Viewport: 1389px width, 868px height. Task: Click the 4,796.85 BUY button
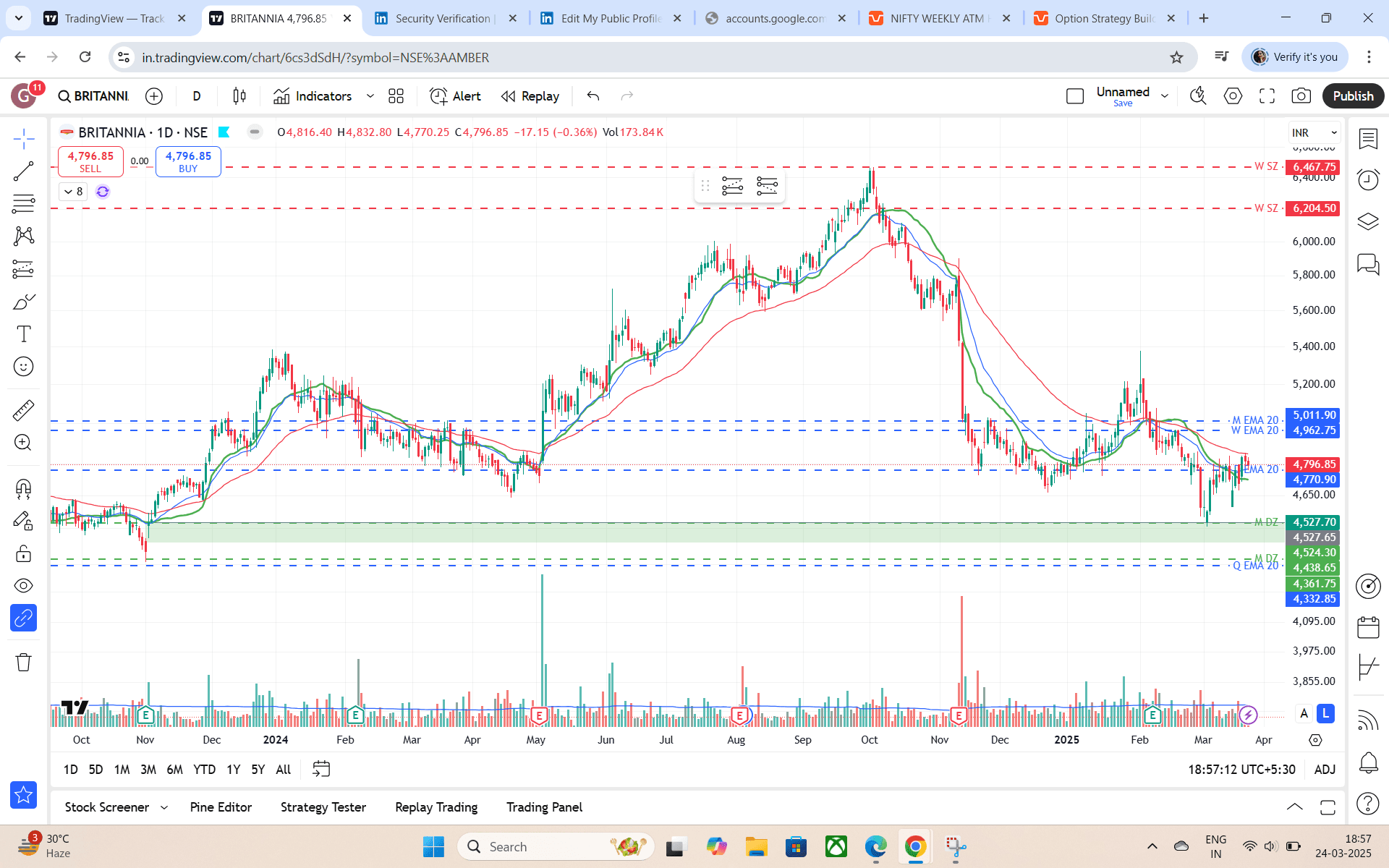pyautogui.click(x=188, y=161)
